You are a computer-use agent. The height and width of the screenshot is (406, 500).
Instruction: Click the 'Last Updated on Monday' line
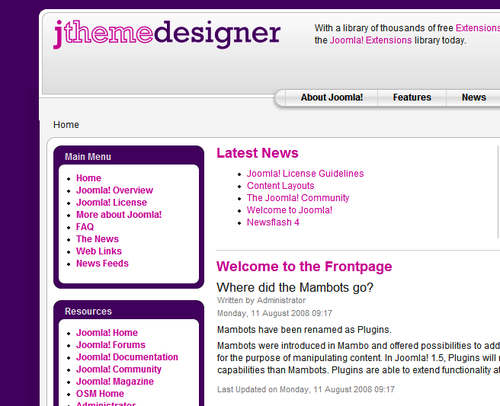[306, 389]
